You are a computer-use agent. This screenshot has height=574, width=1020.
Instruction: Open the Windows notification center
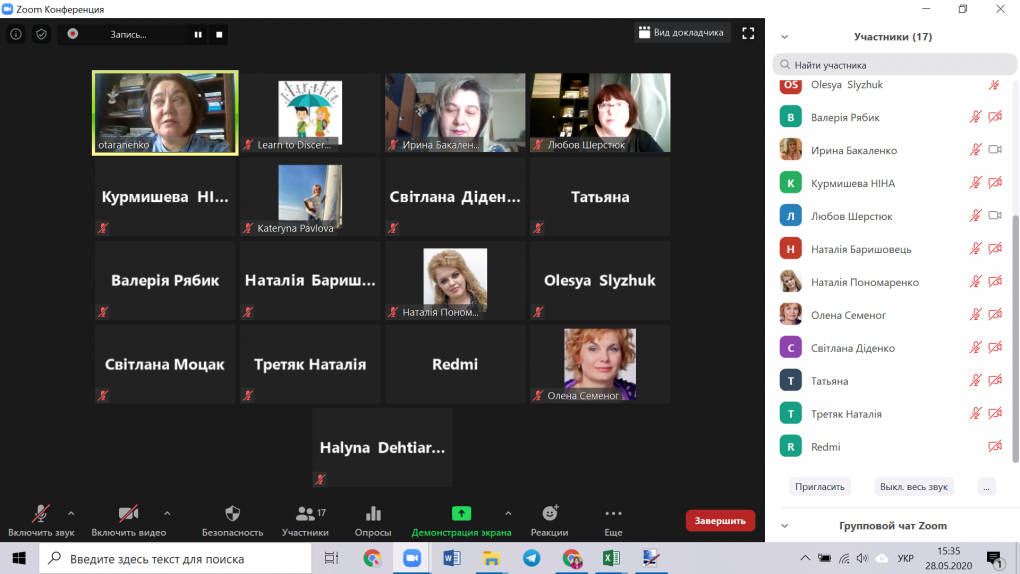pos(995,559)
